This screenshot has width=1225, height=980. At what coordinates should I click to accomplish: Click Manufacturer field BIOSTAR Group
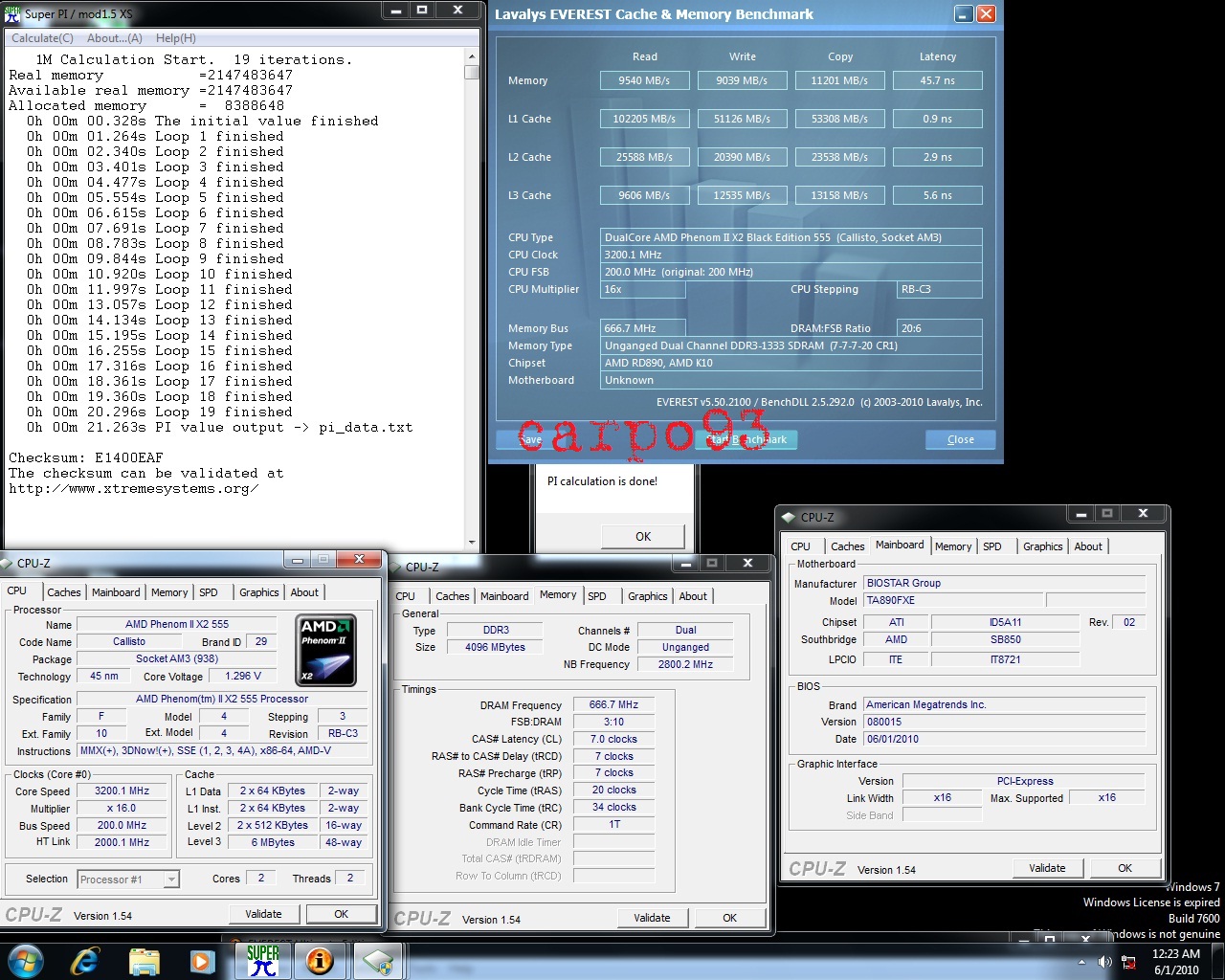1005,583
